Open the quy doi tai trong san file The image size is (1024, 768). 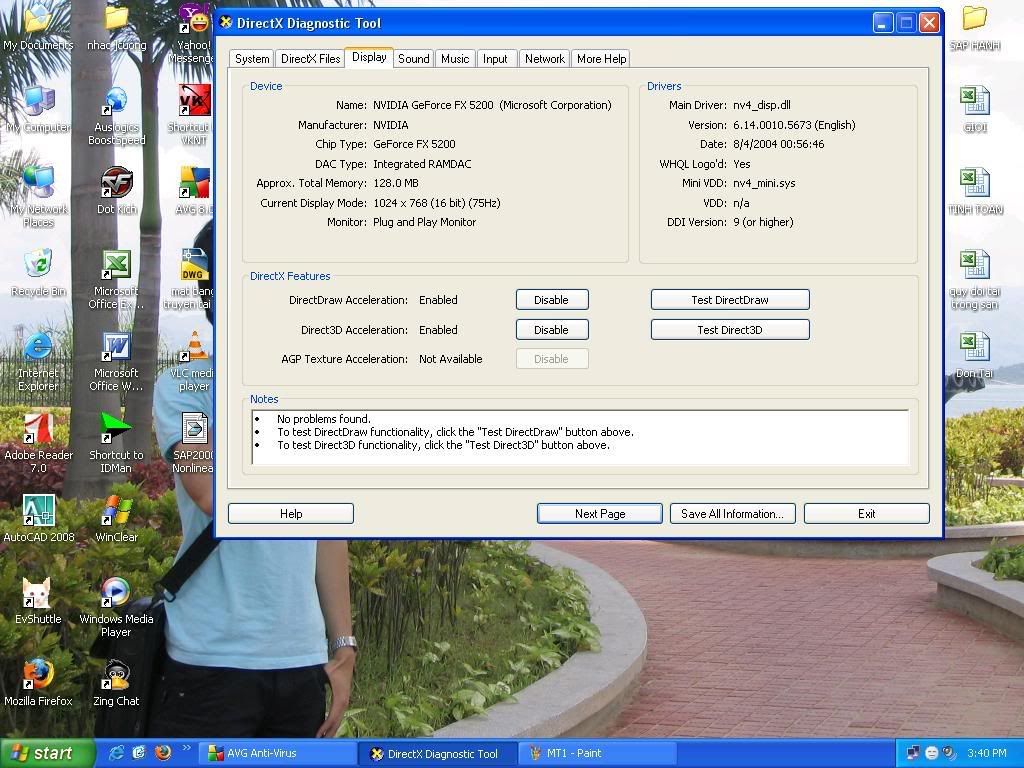(x=974, y=280)
